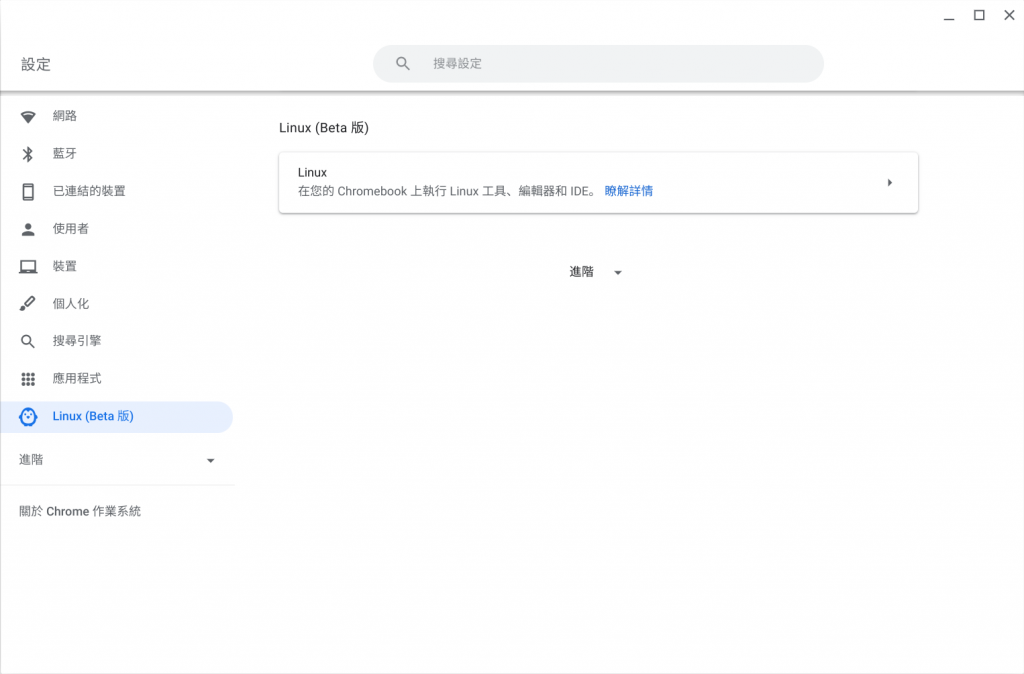Image resolution: width=1024 pixels, height=674 pixels.
Task: Open the 網路 settings section
Action: (x=116, y=116)
